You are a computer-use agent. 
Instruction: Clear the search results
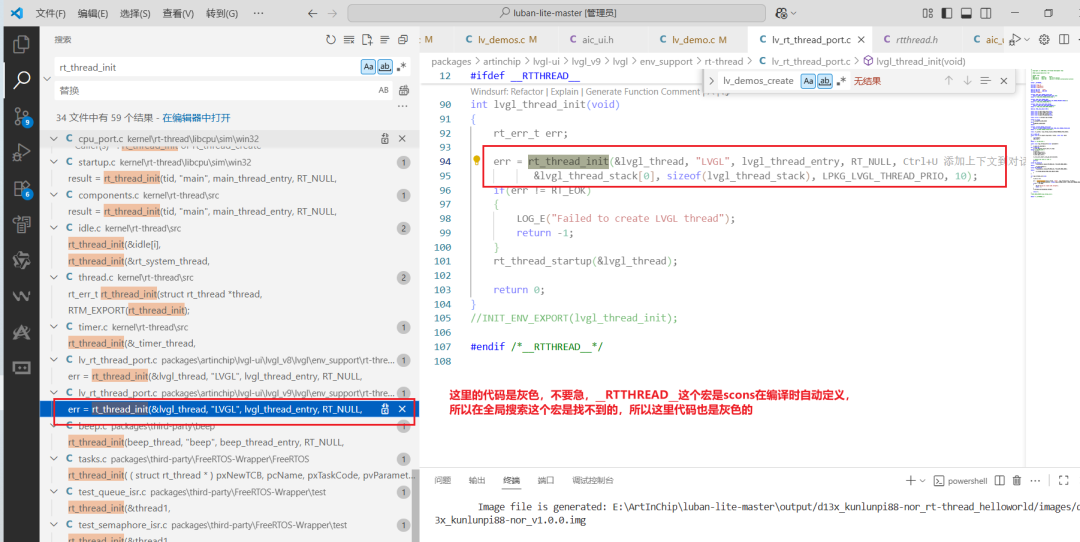(349, 40)
